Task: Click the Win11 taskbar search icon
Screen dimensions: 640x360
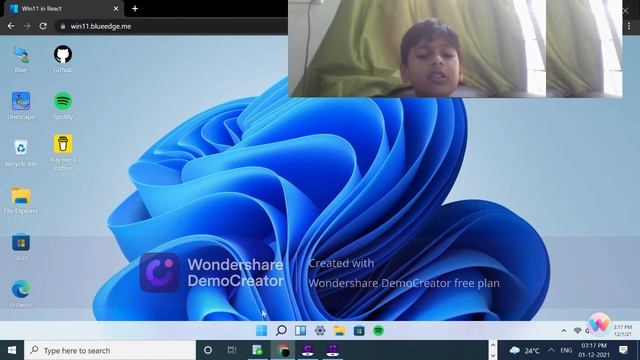Action: click(281, 330)
